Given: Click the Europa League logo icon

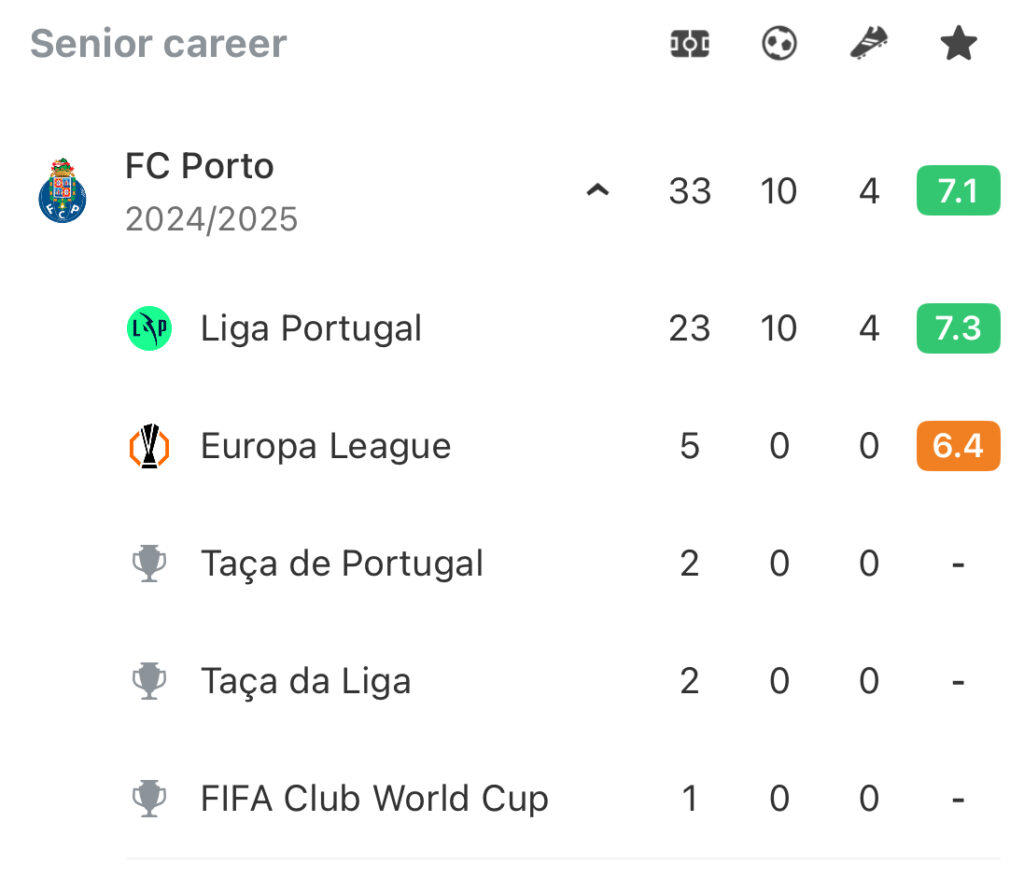Looking at the screenshot, I should tap(150, 446).
